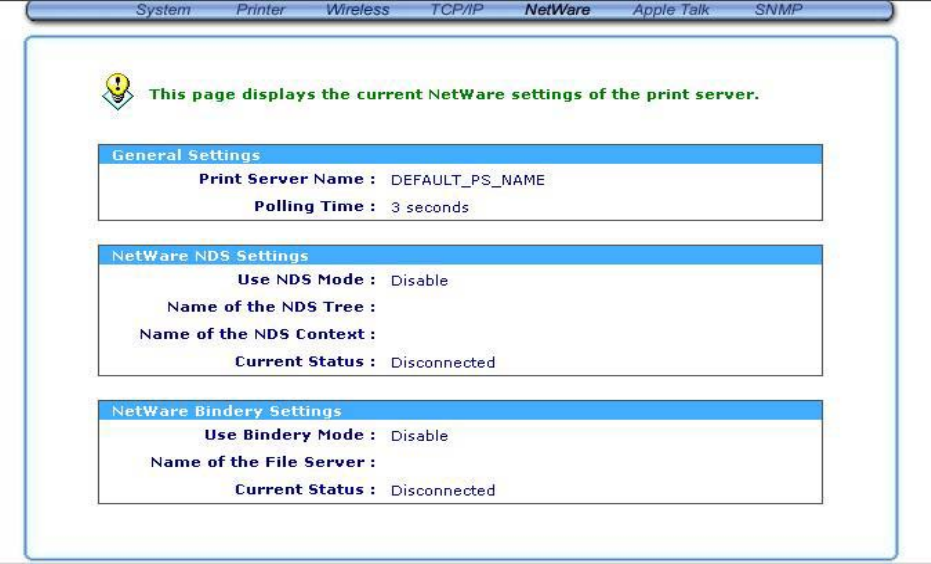Click the General Settings header
Screen dimensions: 931x564
click(x=460, y=155)
